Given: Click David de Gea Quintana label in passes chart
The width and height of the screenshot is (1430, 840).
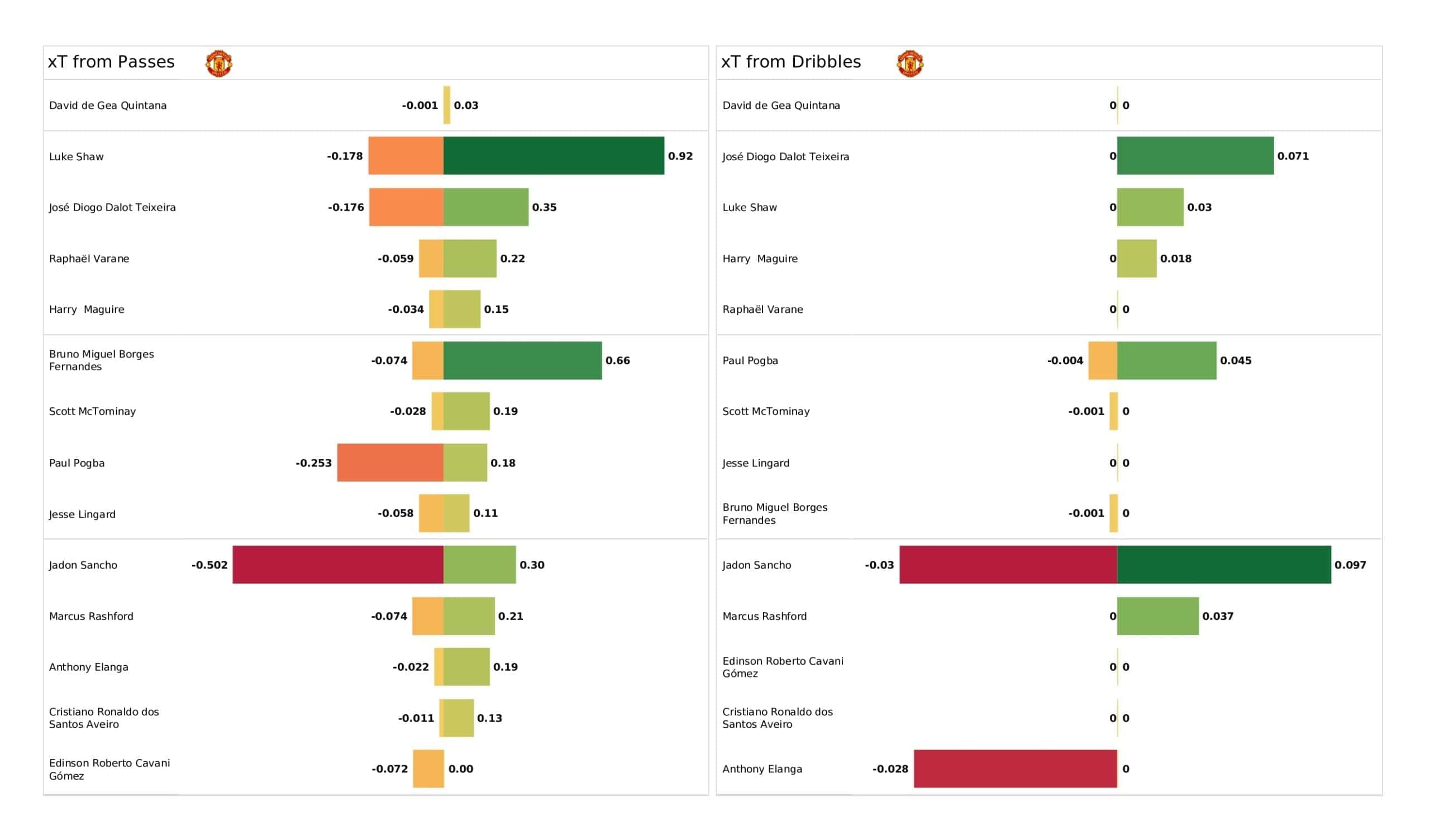Looking at the screenshot, I should [x=108, y=106].
